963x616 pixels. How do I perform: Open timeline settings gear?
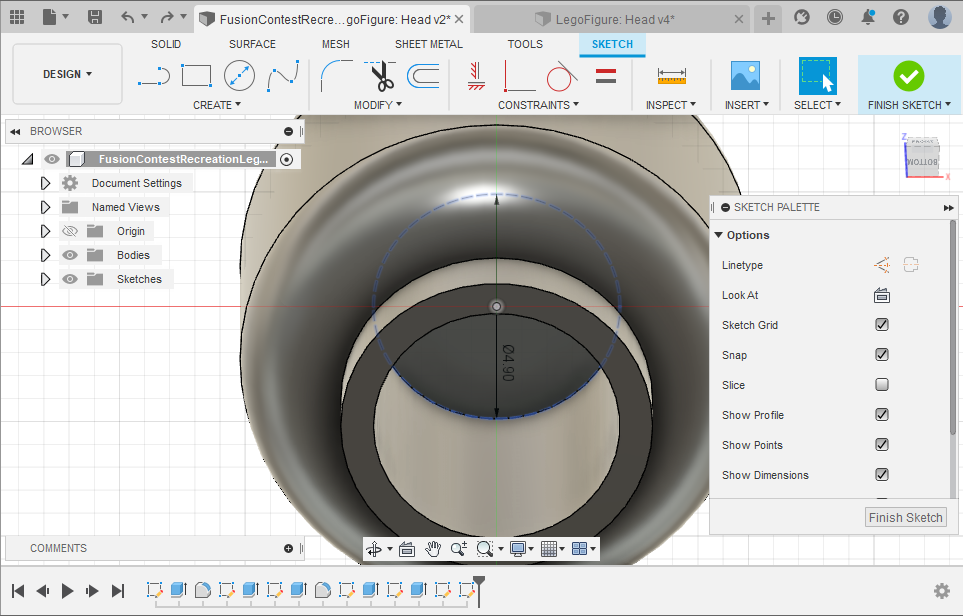[x=942, y=591]
